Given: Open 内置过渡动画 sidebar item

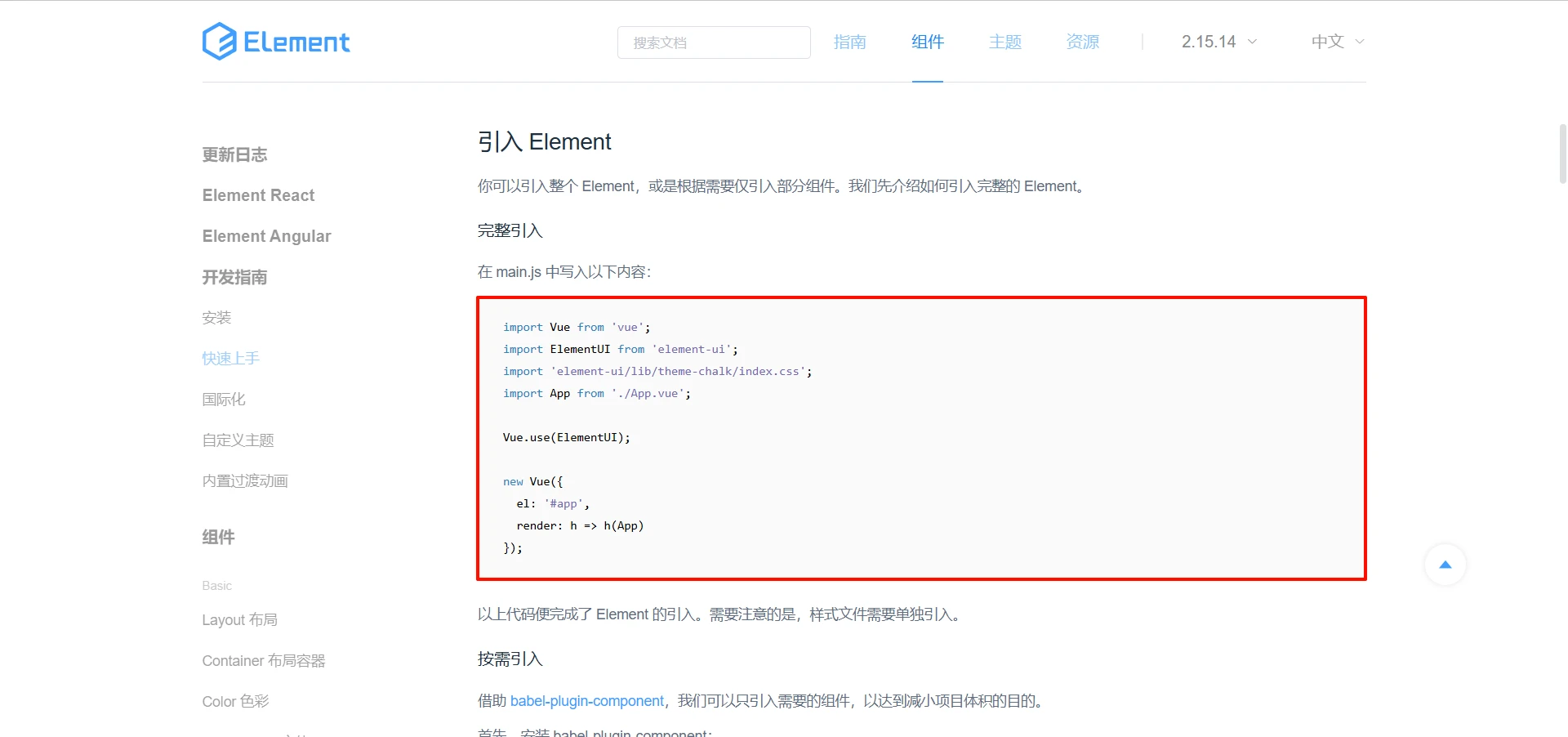Looking at the screenshot, I should tap(245, 481).
